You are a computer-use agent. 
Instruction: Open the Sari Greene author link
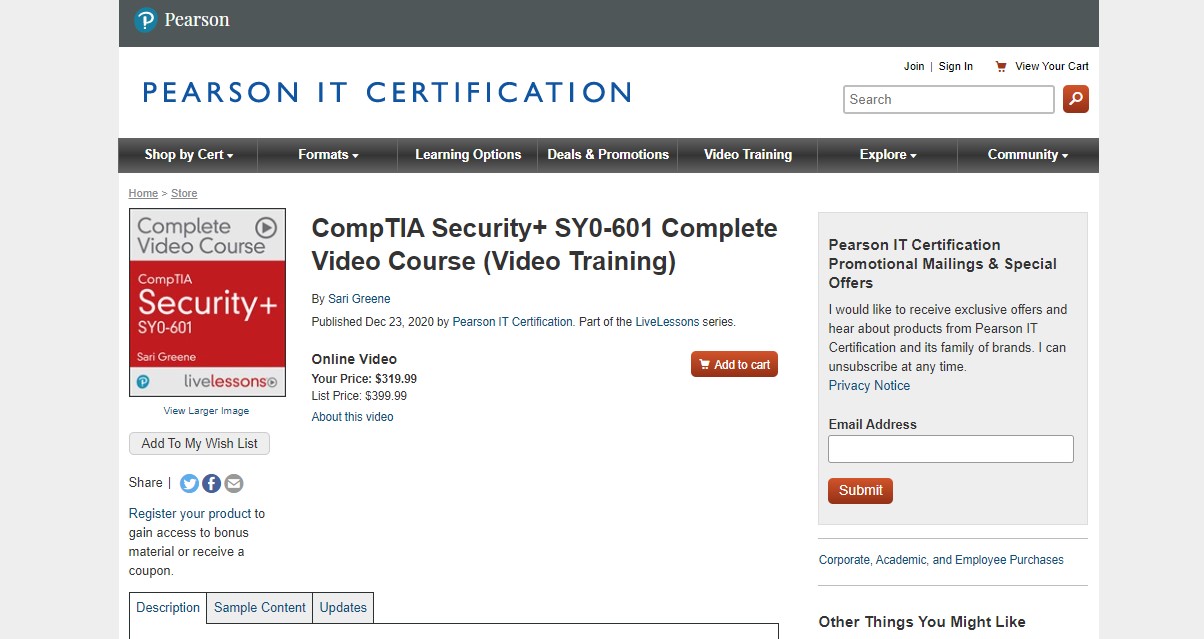(359, 299)
